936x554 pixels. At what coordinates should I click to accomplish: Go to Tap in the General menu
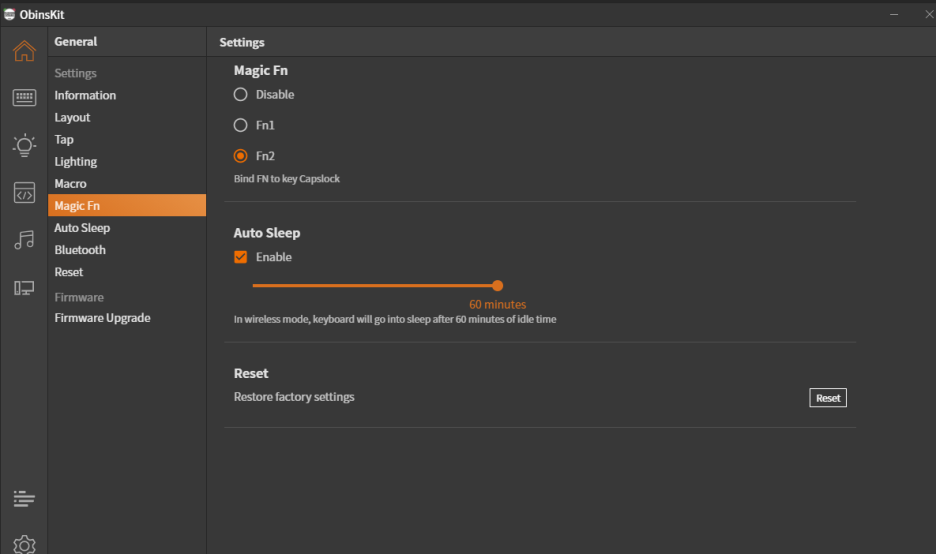(127, 140)
